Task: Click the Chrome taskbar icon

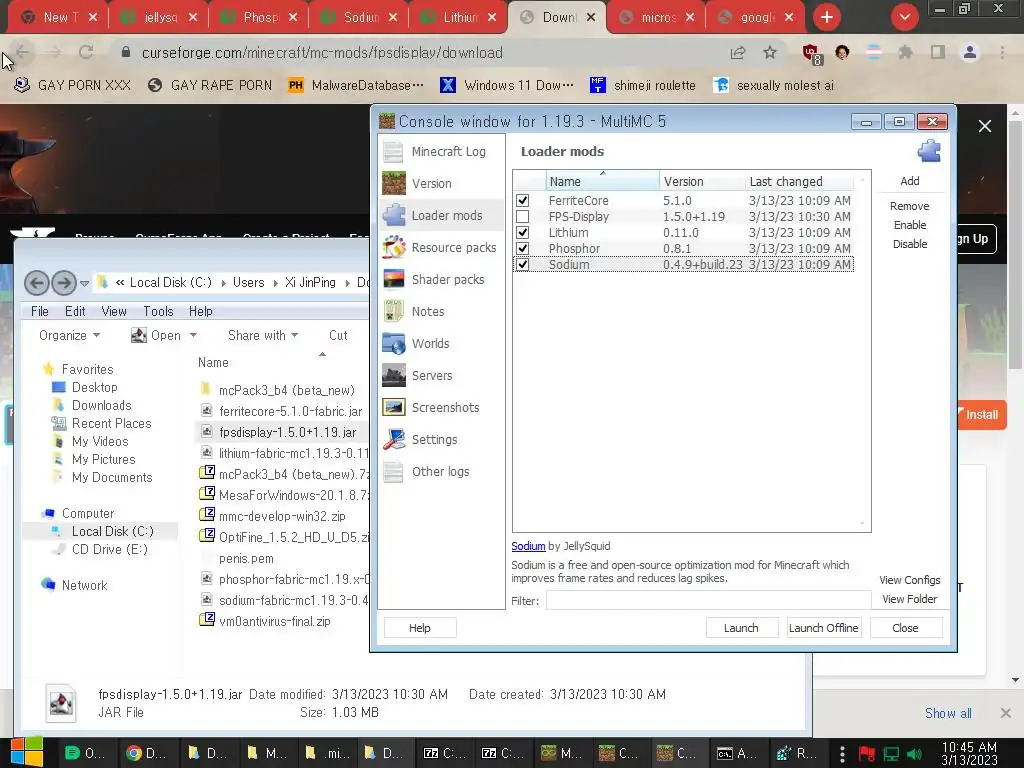Action: tap(146, 753)
